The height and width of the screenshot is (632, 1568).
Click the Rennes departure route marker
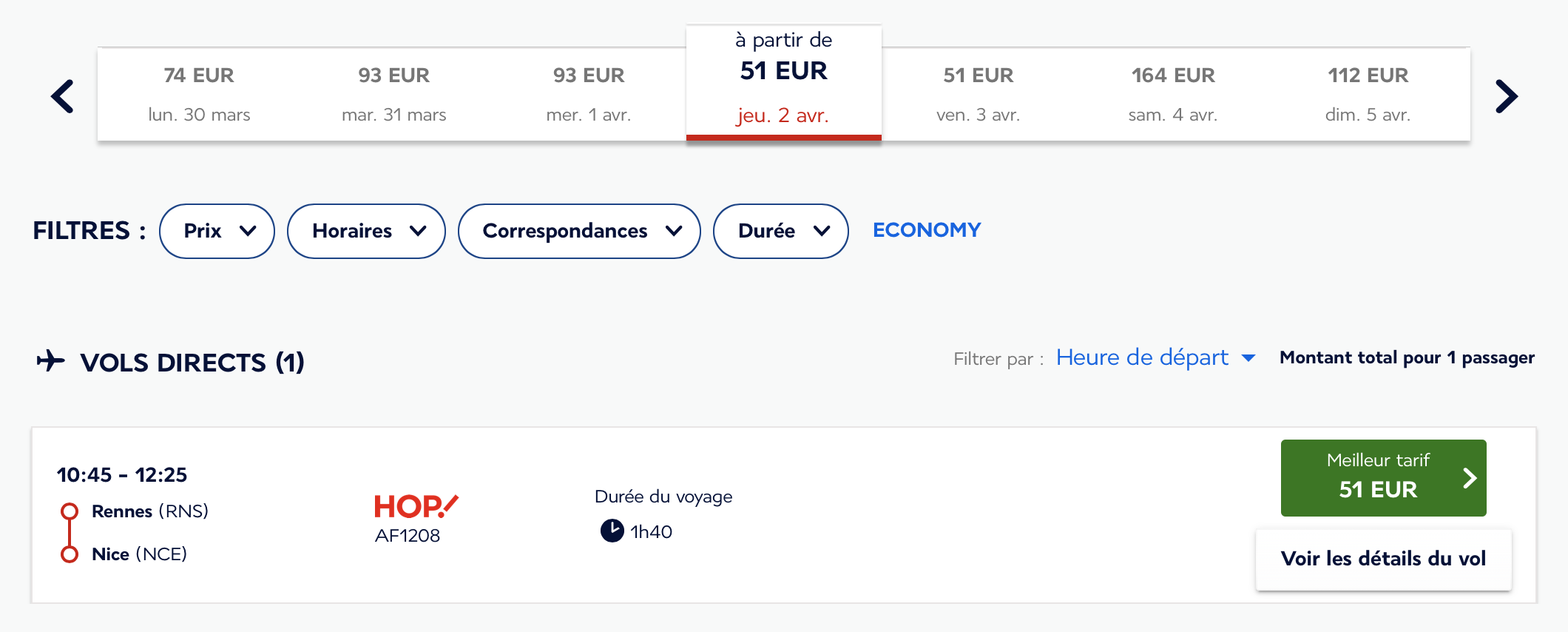coord(70,511)
